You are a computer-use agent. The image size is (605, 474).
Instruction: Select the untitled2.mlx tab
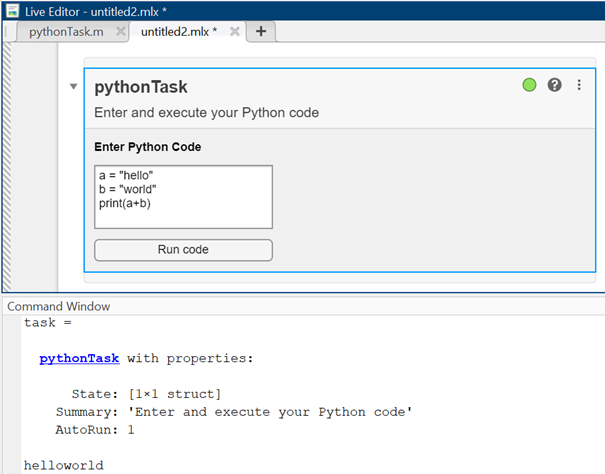(x=179, y=32)
